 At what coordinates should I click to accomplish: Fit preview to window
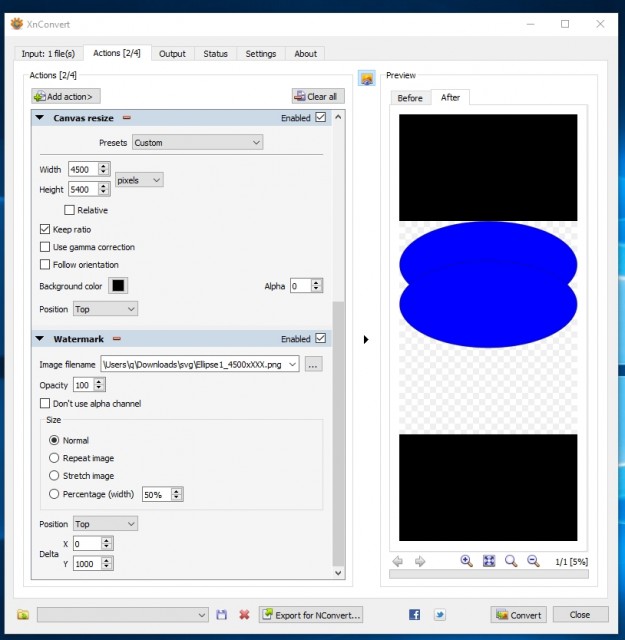click(489, 561)
